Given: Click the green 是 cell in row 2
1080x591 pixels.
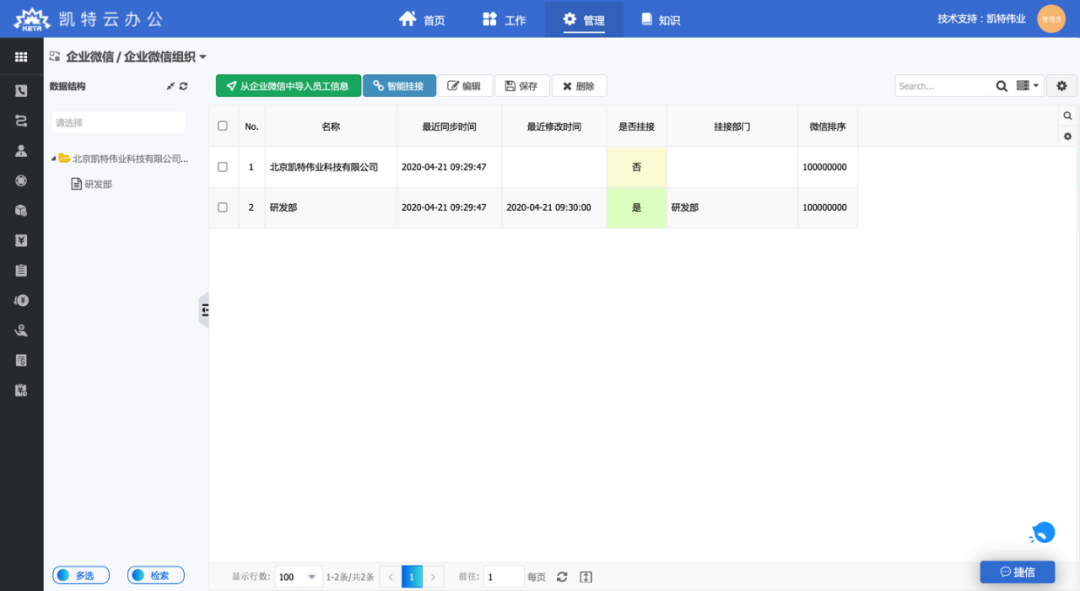Looking at the screenshot, I should click(636, 207).
